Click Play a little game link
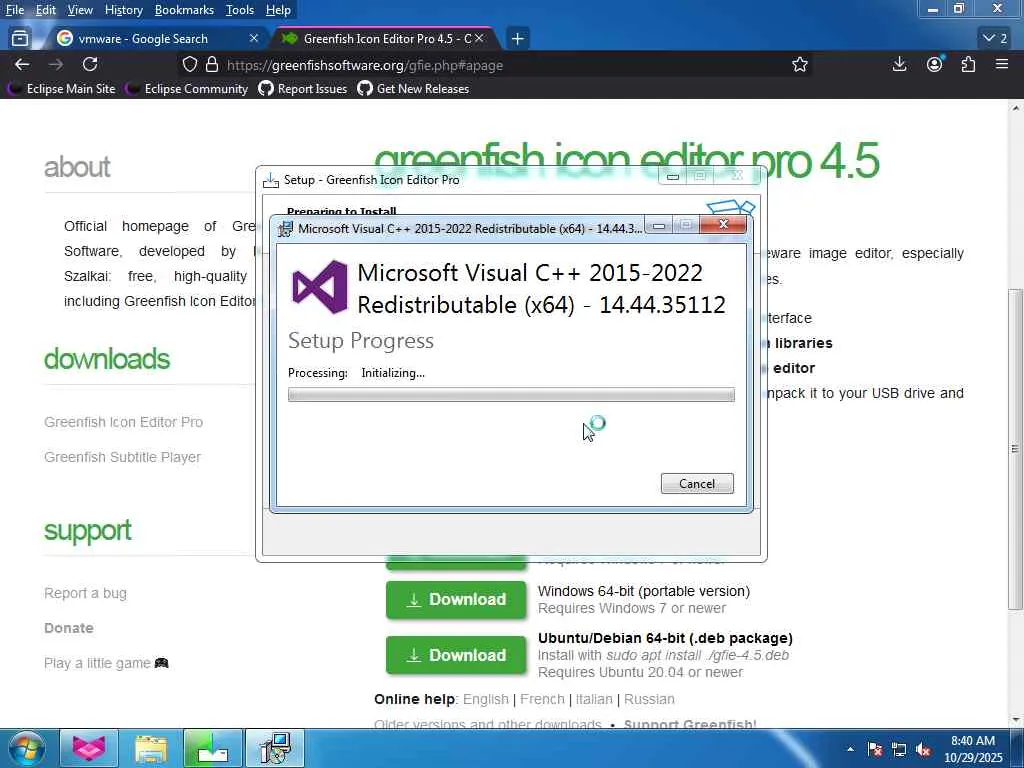 (x=106, y=663)
